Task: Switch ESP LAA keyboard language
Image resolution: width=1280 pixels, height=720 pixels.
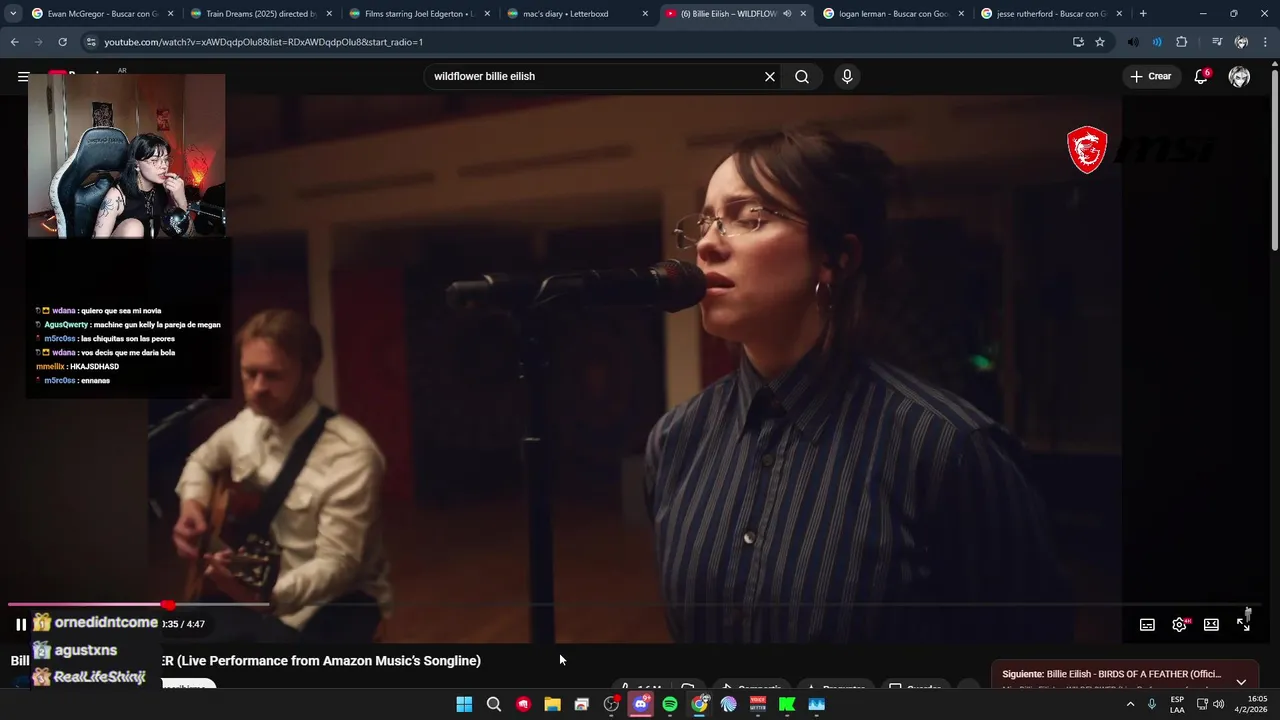Action: point(1177,704)
